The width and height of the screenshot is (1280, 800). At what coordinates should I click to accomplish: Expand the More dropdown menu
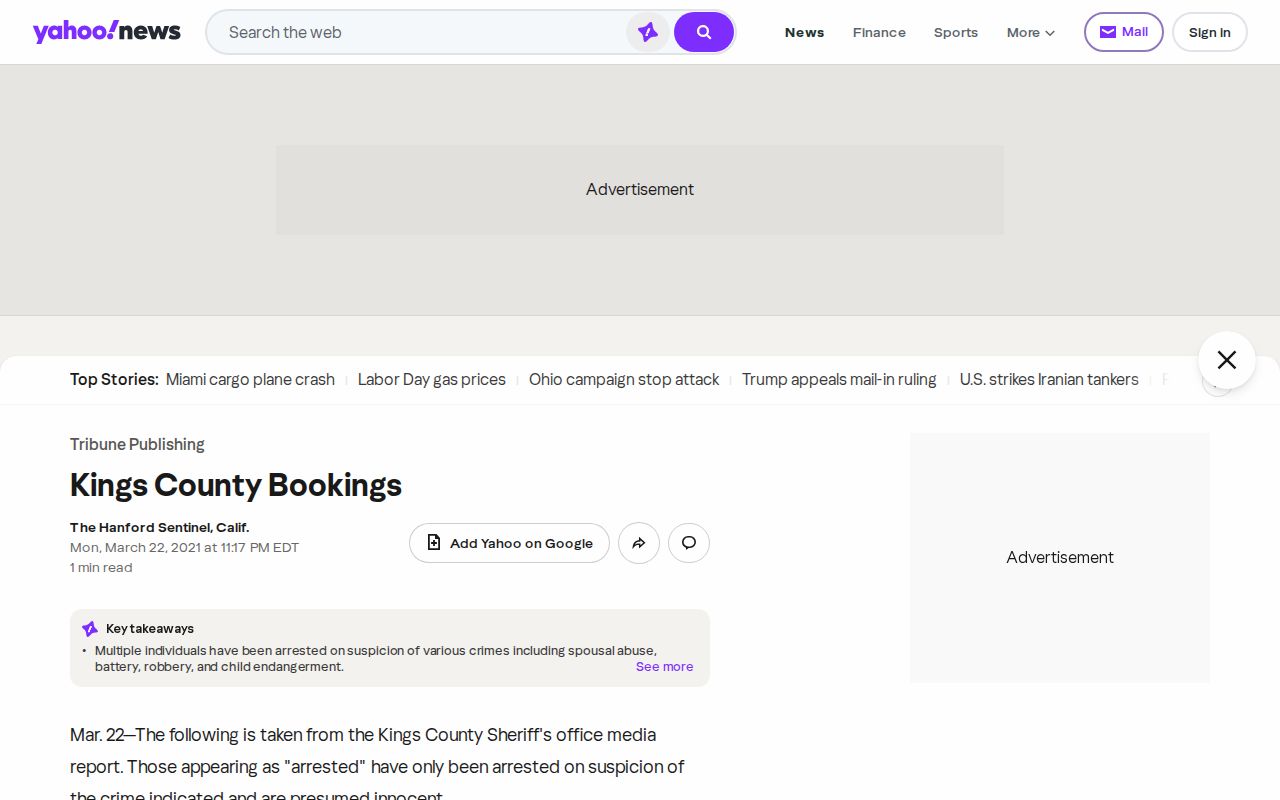[x=1031, y=32]
